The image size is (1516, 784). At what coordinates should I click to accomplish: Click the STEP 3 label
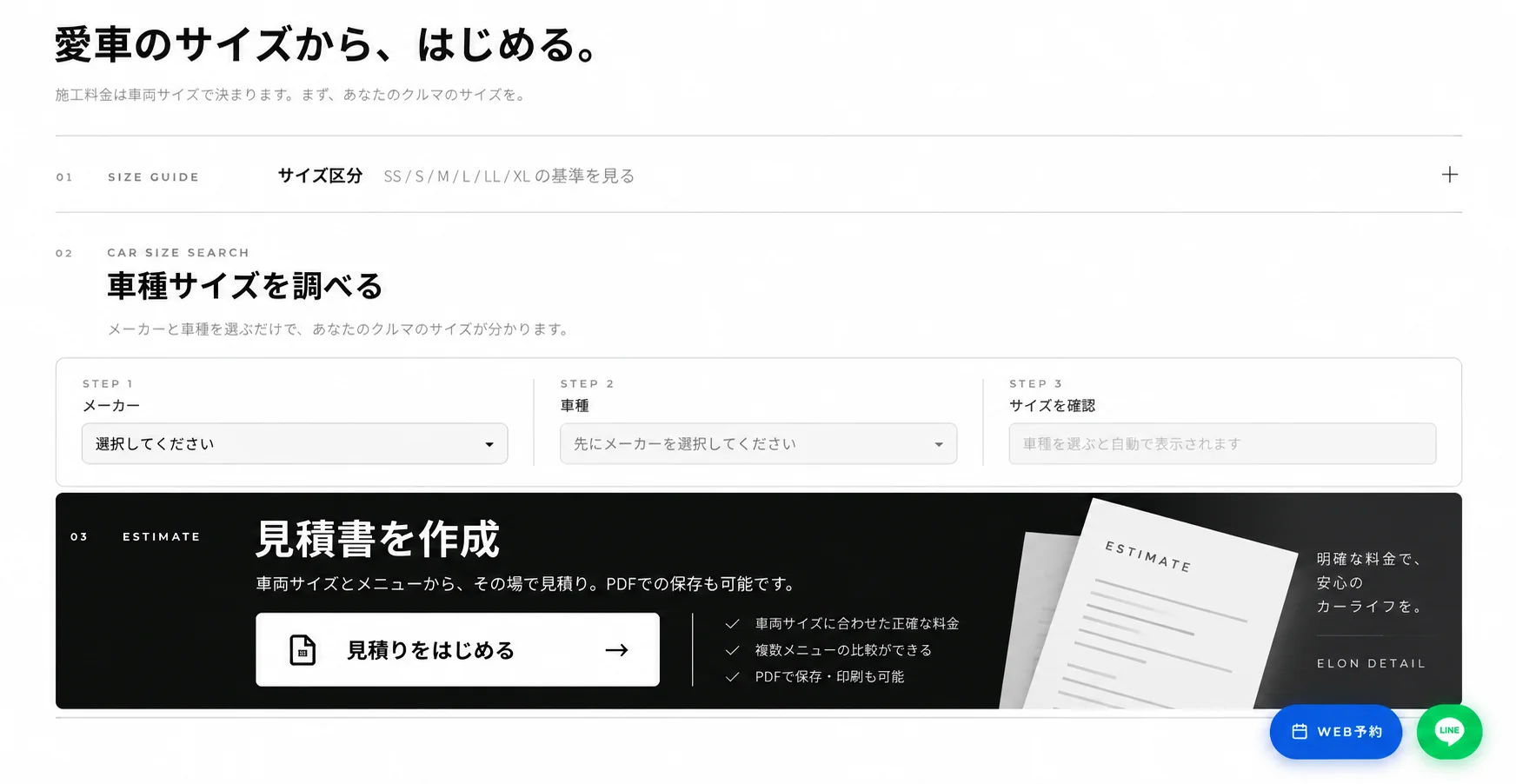[1036, 383]
